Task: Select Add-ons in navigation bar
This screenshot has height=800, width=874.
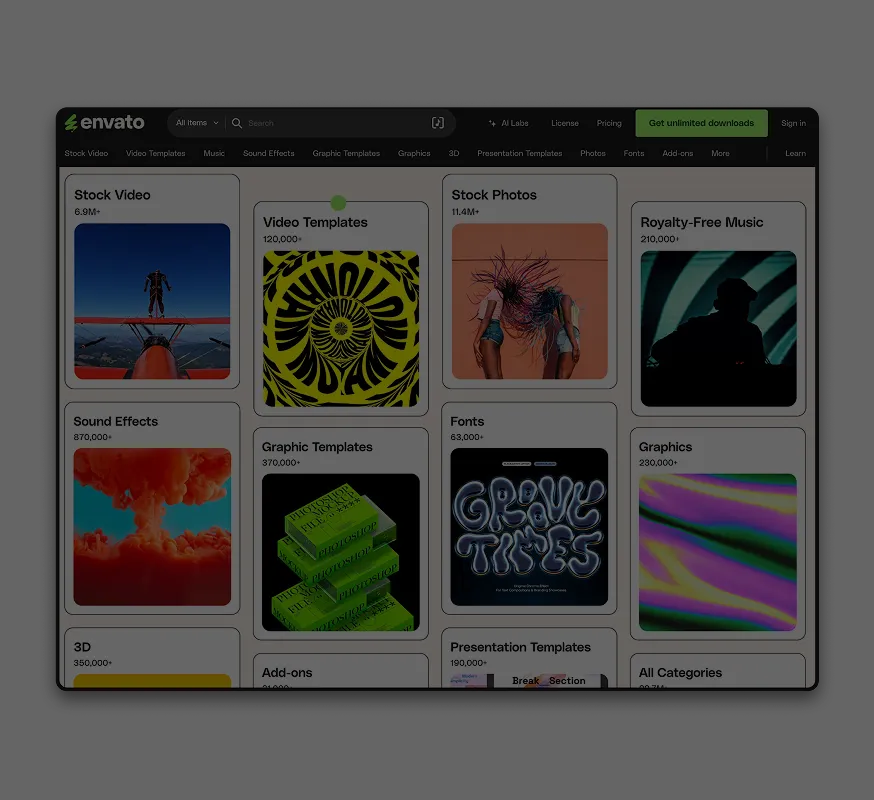Action: (x=678, y=153)
